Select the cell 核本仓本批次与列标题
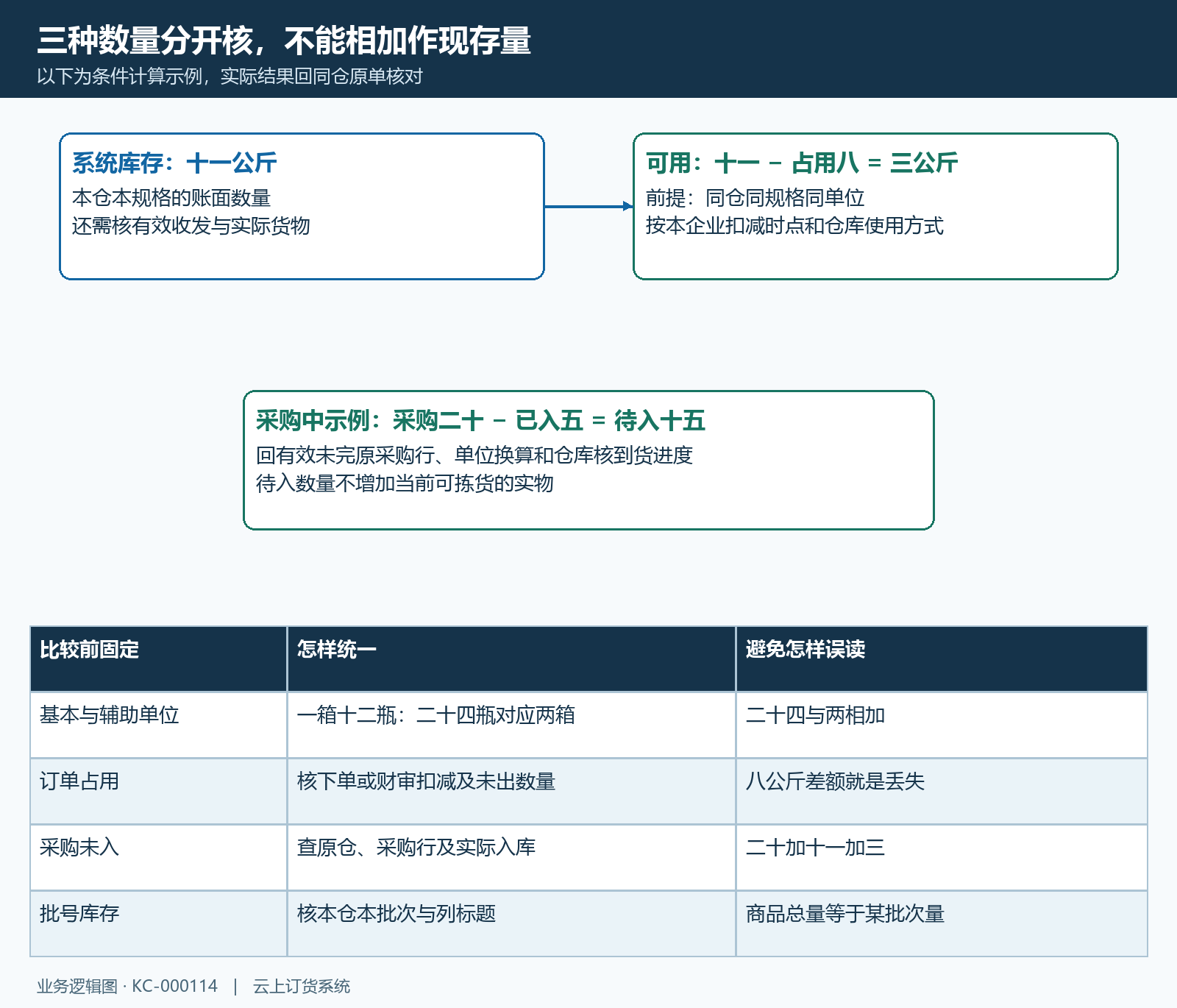This screenshot has width=1177, height=1008. [x=511, y=924]
